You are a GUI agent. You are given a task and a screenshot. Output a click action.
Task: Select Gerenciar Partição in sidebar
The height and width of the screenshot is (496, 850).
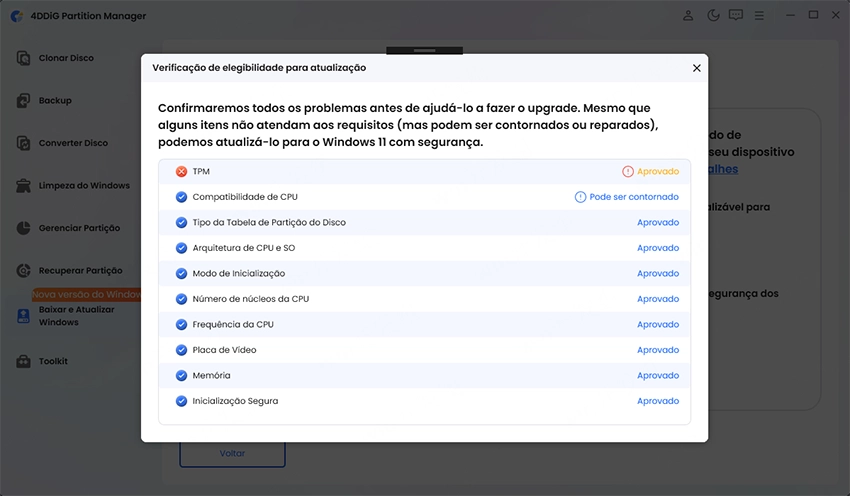point(79,228)
